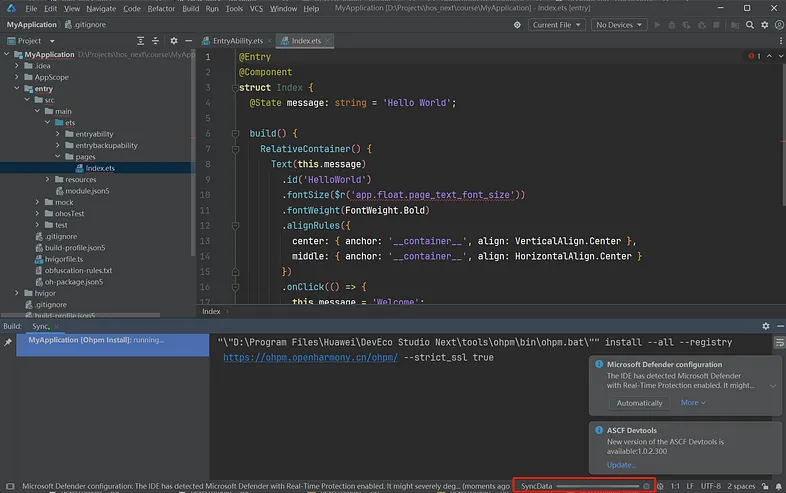Viewport: 786px width, 493px height.
Task: Open the No Devices dropdown
Action: tap(619, 25)
